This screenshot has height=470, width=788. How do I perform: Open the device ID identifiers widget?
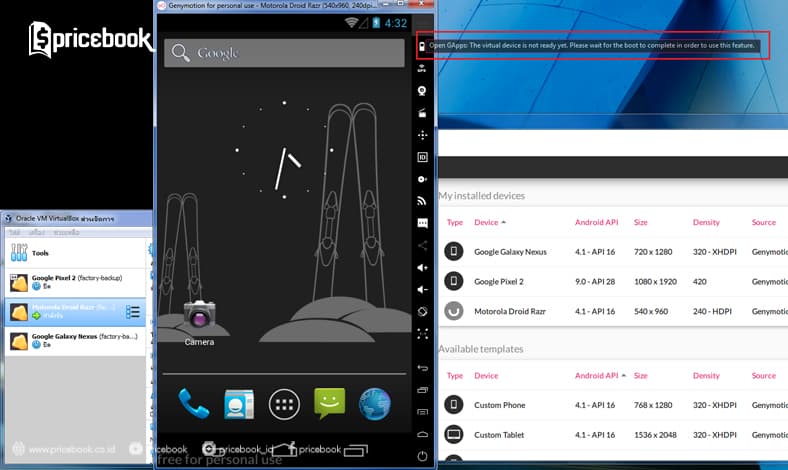422,157
